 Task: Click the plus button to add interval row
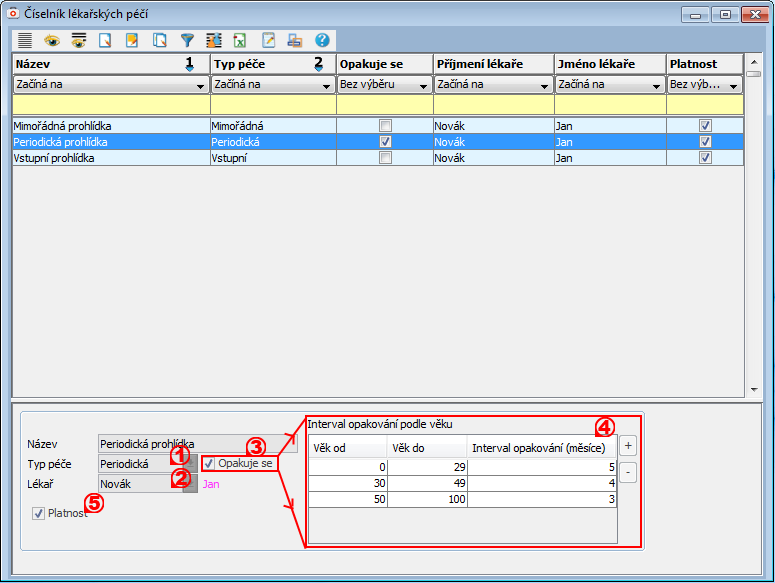point(627,445)
